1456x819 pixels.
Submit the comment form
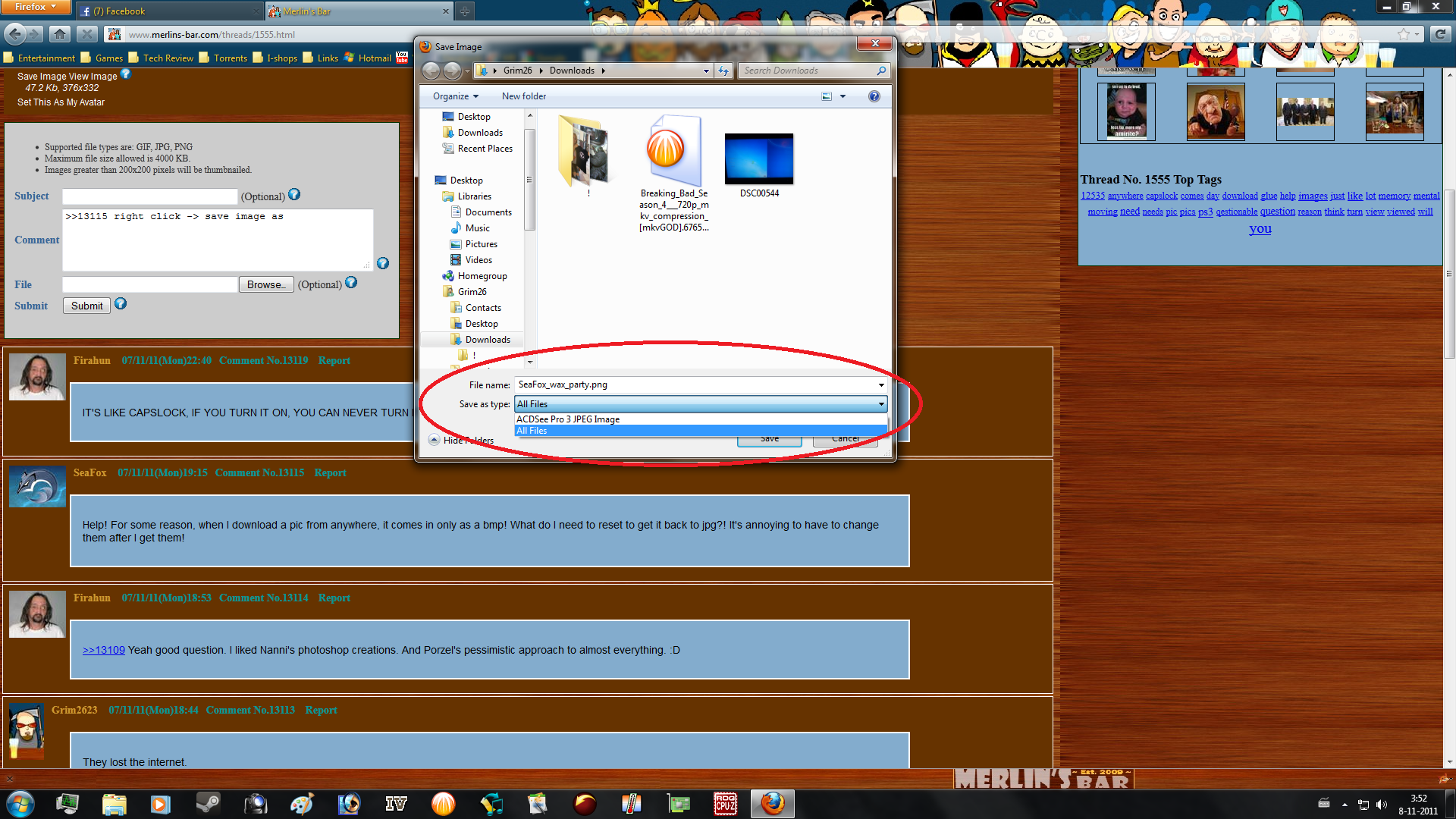[x=86, y=306]
